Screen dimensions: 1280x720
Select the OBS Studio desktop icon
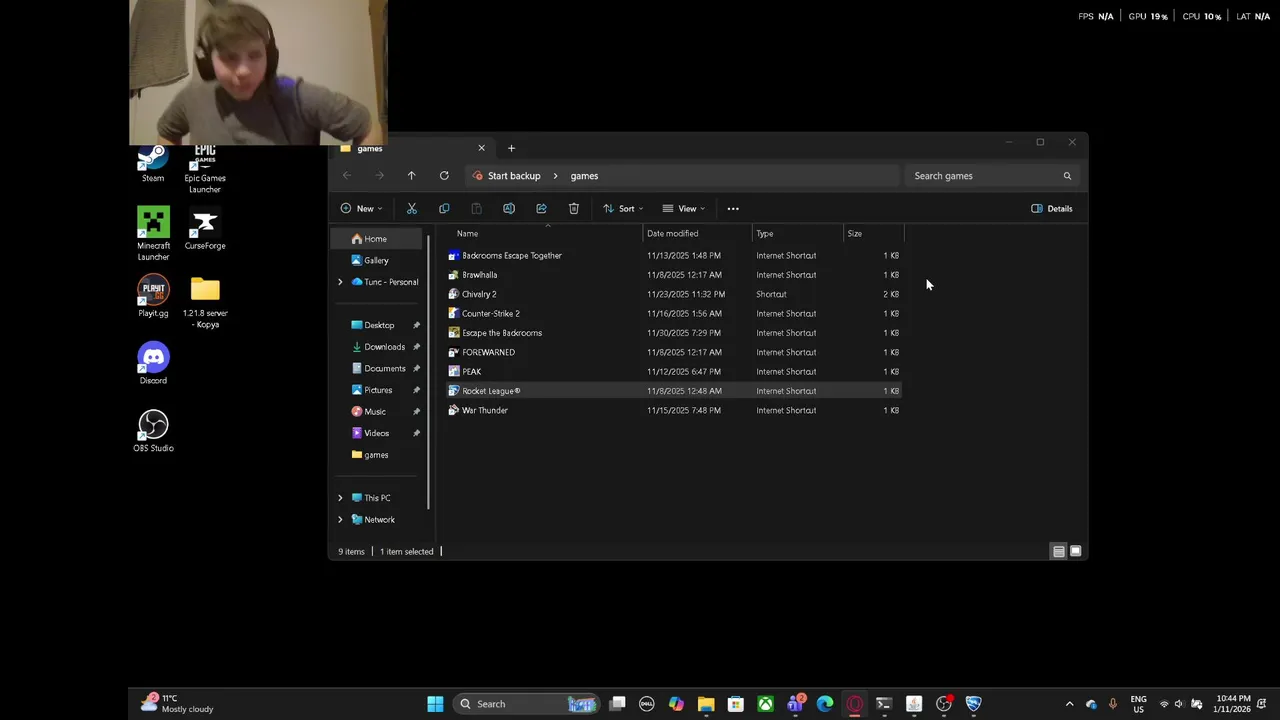(153, 431)
